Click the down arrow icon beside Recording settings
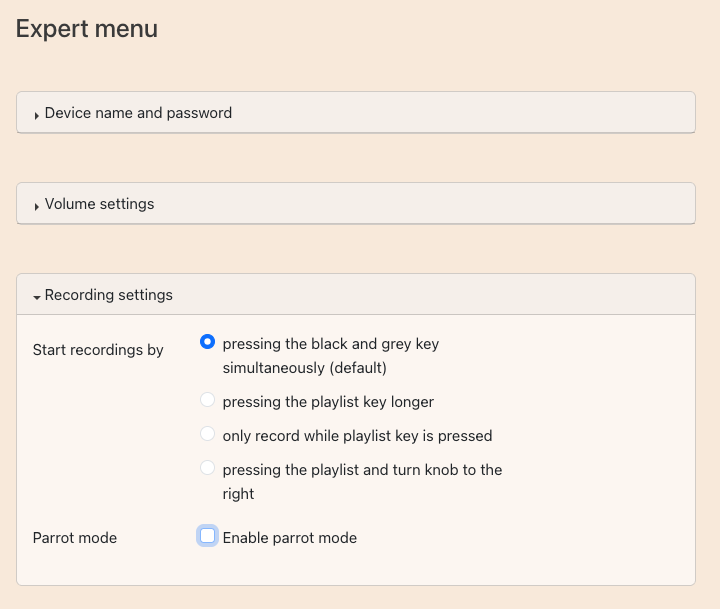Screen dimensions: 720x609 tap(37, 297)
